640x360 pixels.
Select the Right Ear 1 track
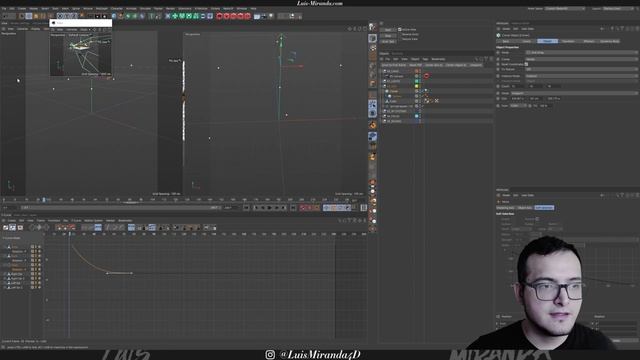[x=18, y=279]
